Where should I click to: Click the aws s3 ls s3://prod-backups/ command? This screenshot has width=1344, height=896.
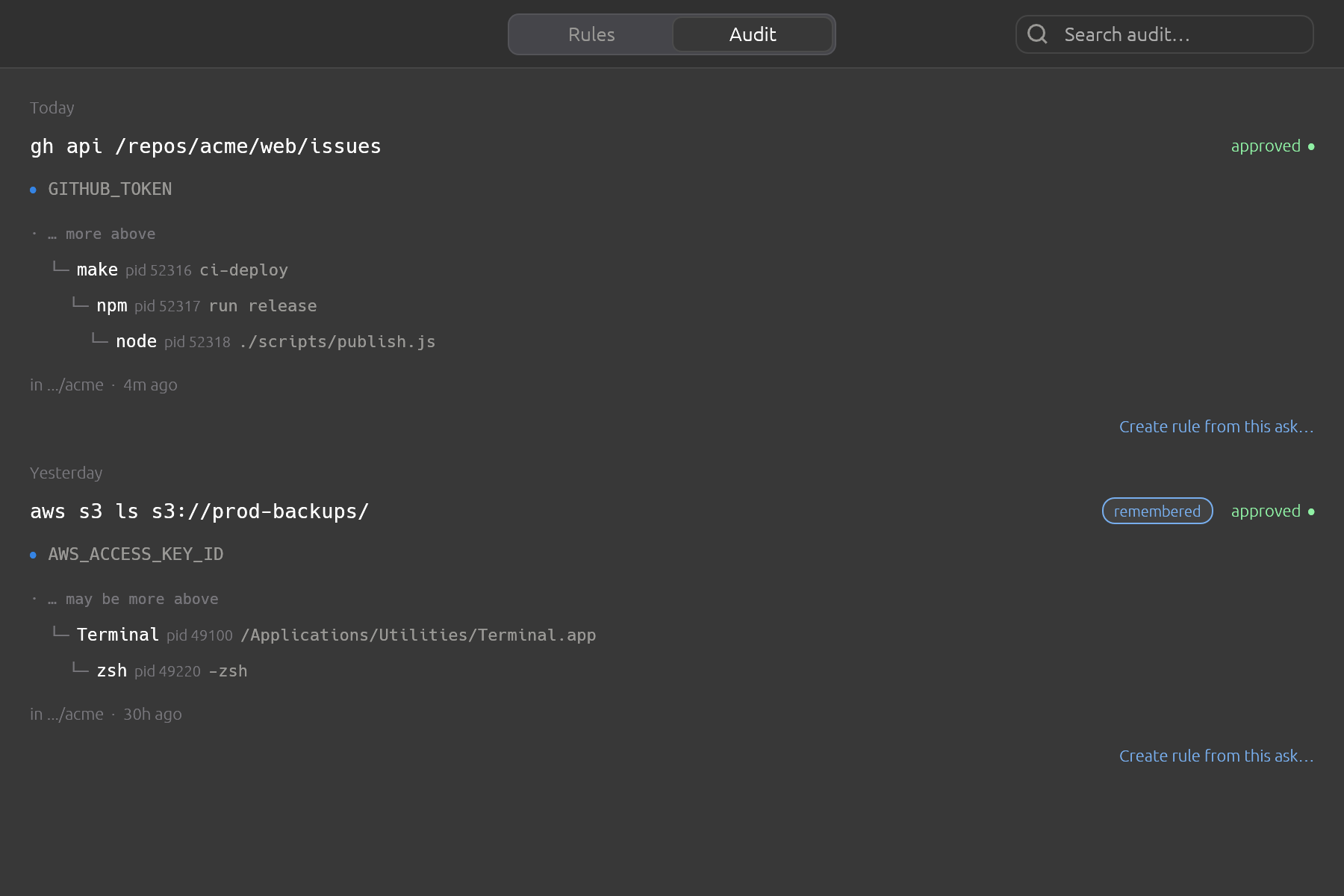pos(199,511)
